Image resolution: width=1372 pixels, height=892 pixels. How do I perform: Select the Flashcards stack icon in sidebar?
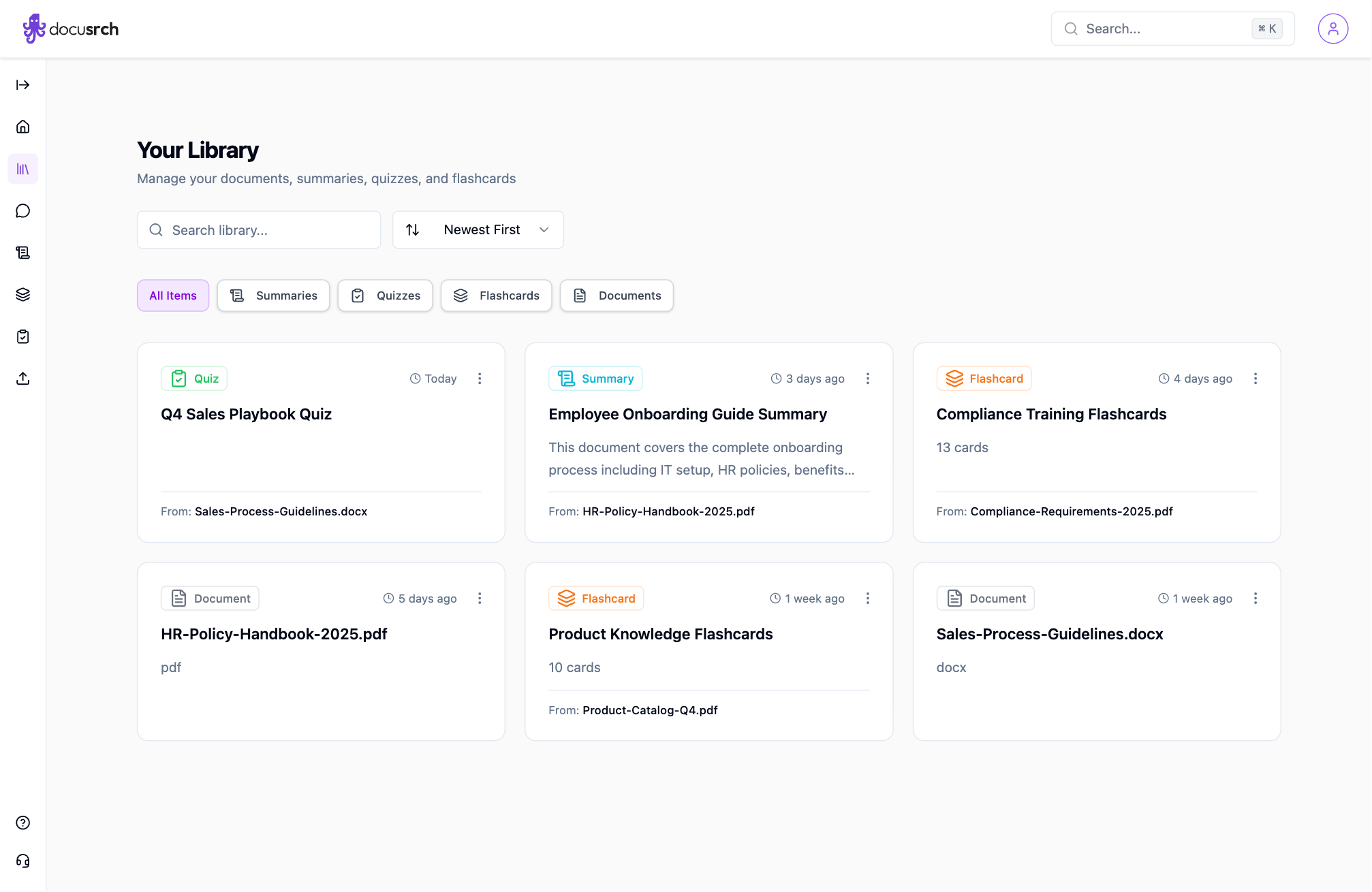click(22, 294)
